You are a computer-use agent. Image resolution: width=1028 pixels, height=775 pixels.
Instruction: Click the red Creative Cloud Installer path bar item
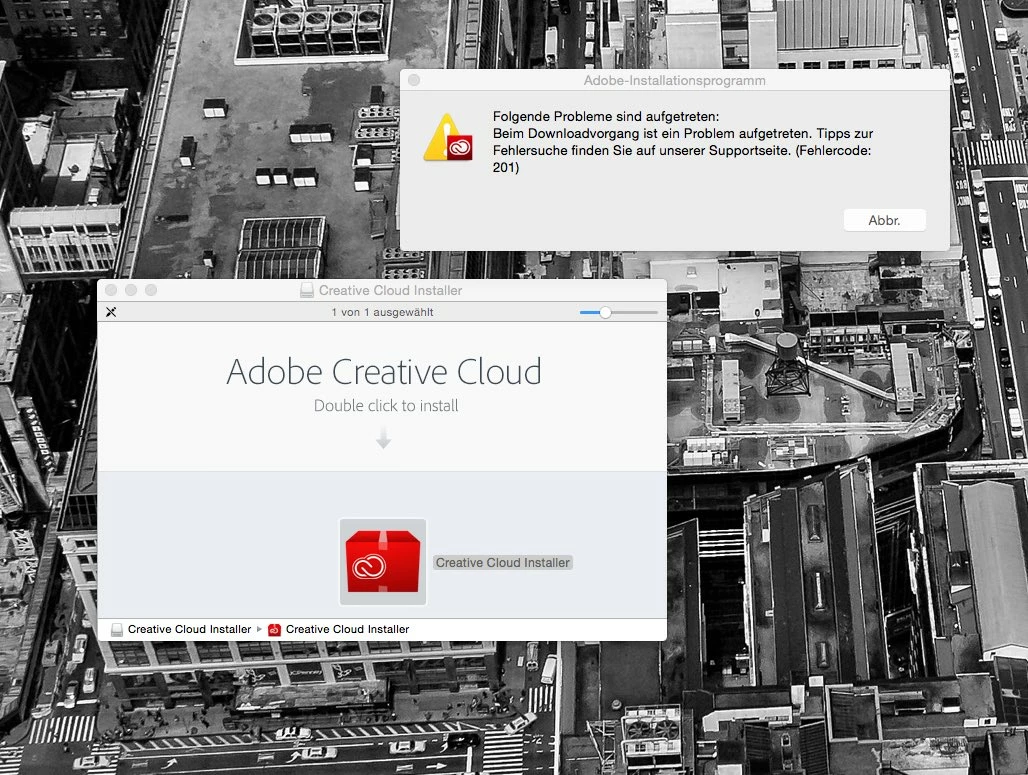pos(338,629)
